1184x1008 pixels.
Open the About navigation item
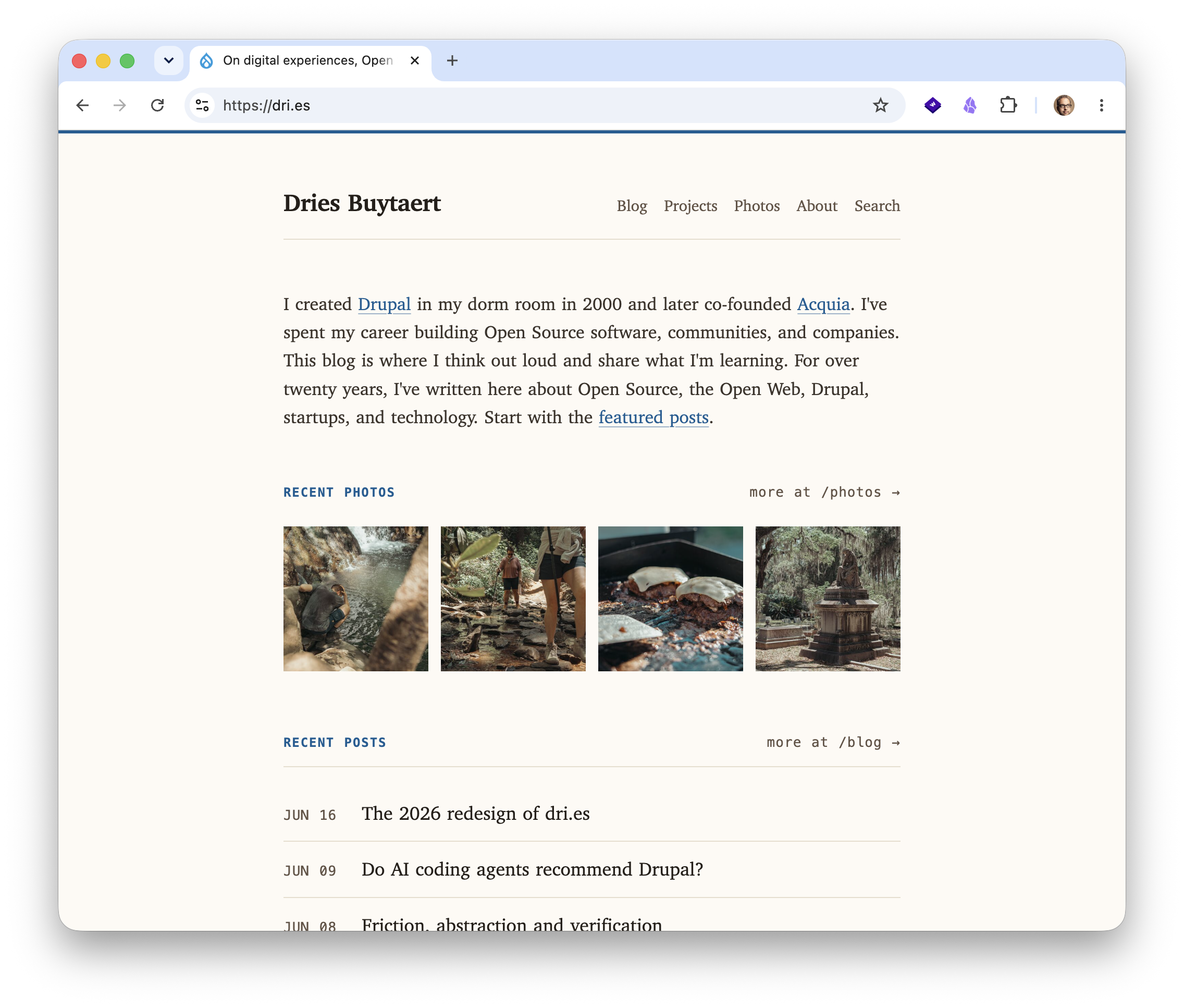[817, 206]
